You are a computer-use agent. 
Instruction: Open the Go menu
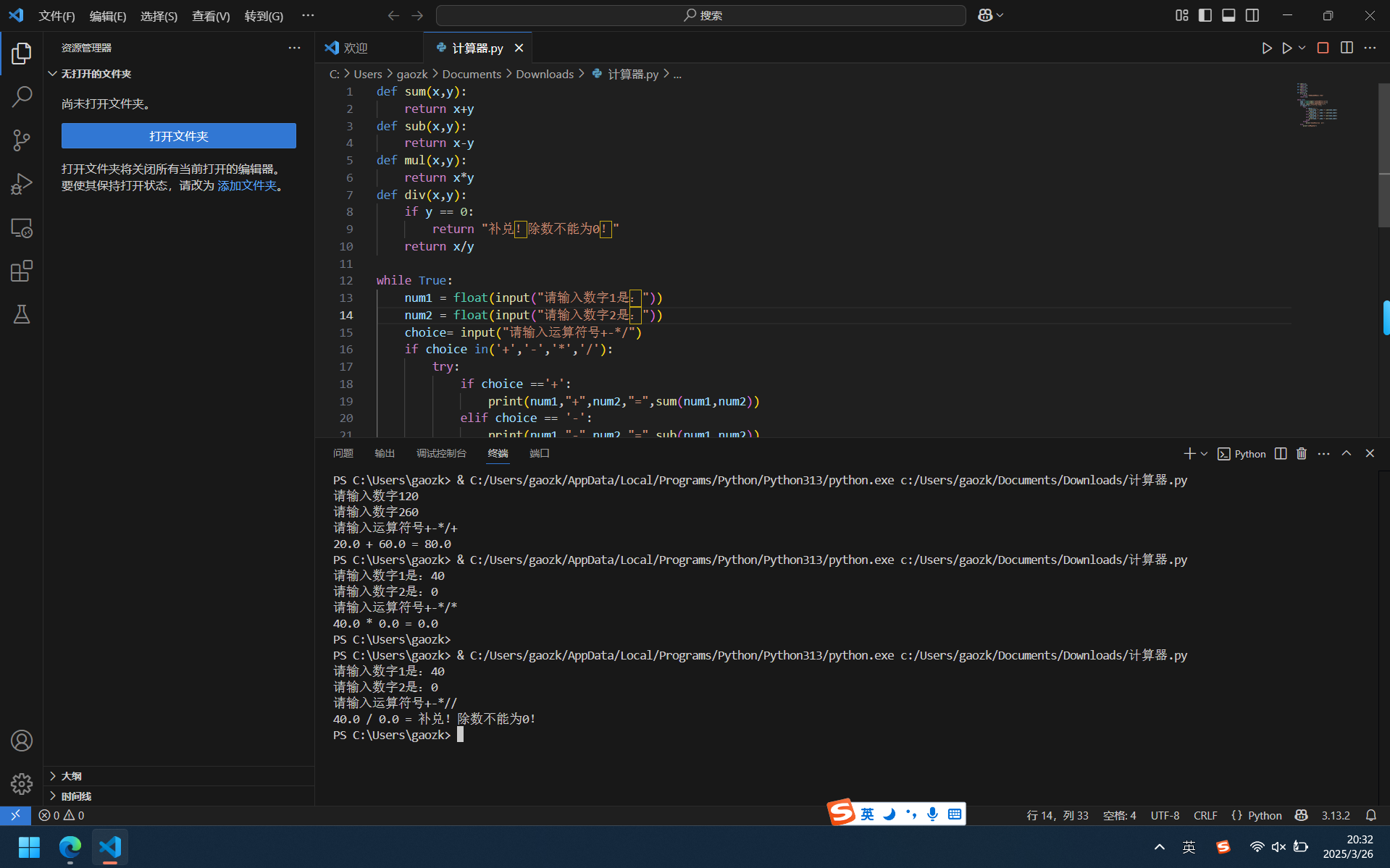point(264,16)
